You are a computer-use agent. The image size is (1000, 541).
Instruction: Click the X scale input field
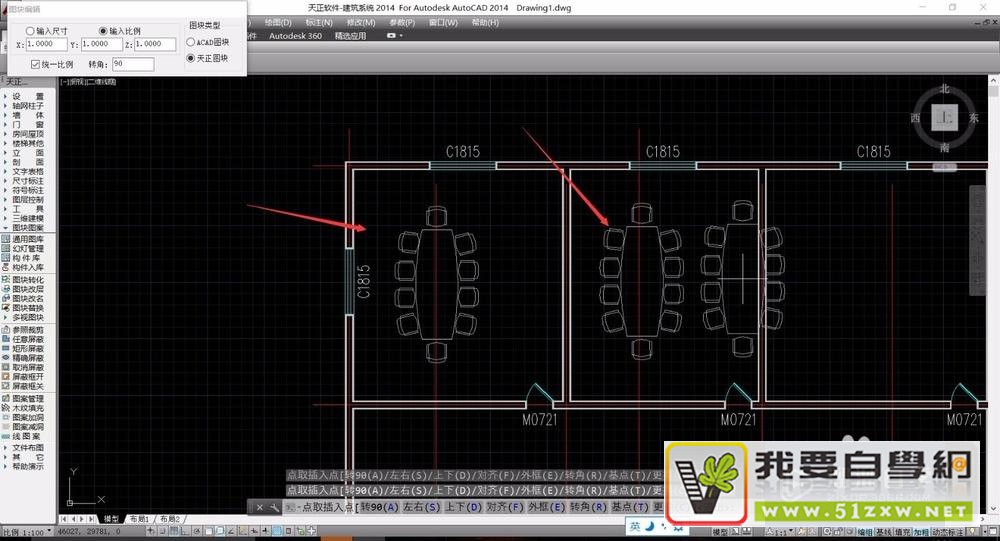point(47,45)
